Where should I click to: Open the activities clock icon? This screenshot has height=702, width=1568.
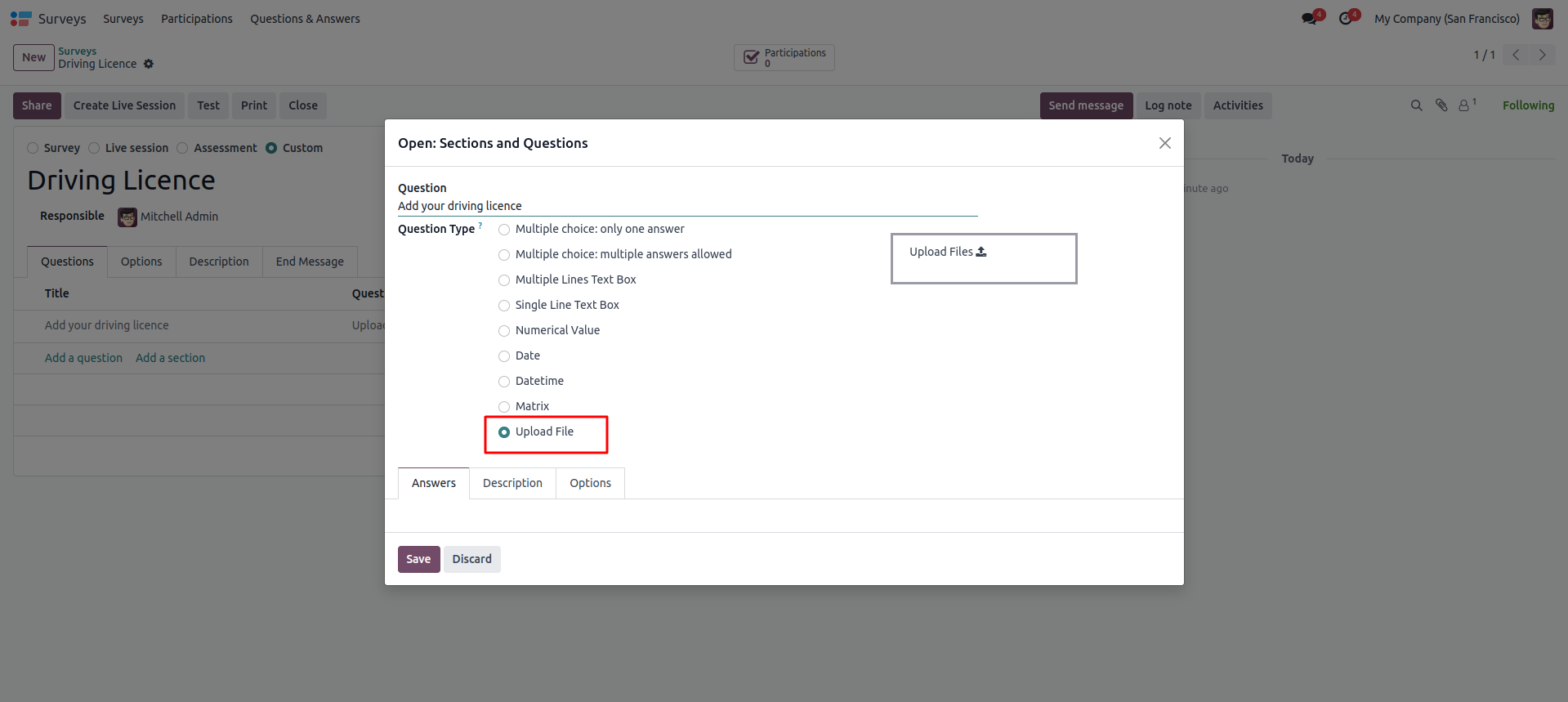click(x=1346, y=19)
